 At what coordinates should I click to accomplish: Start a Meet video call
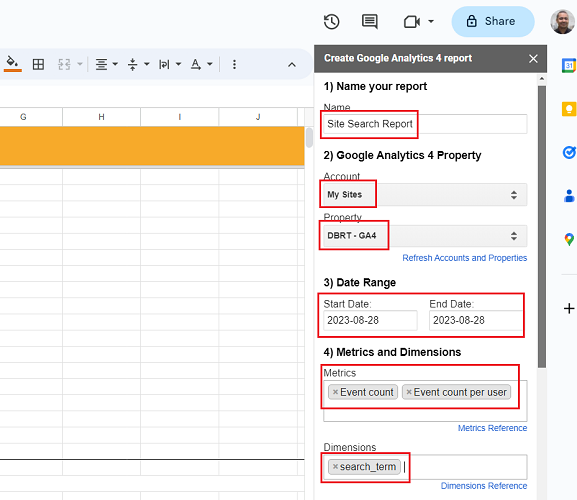(x=412, y=22)
